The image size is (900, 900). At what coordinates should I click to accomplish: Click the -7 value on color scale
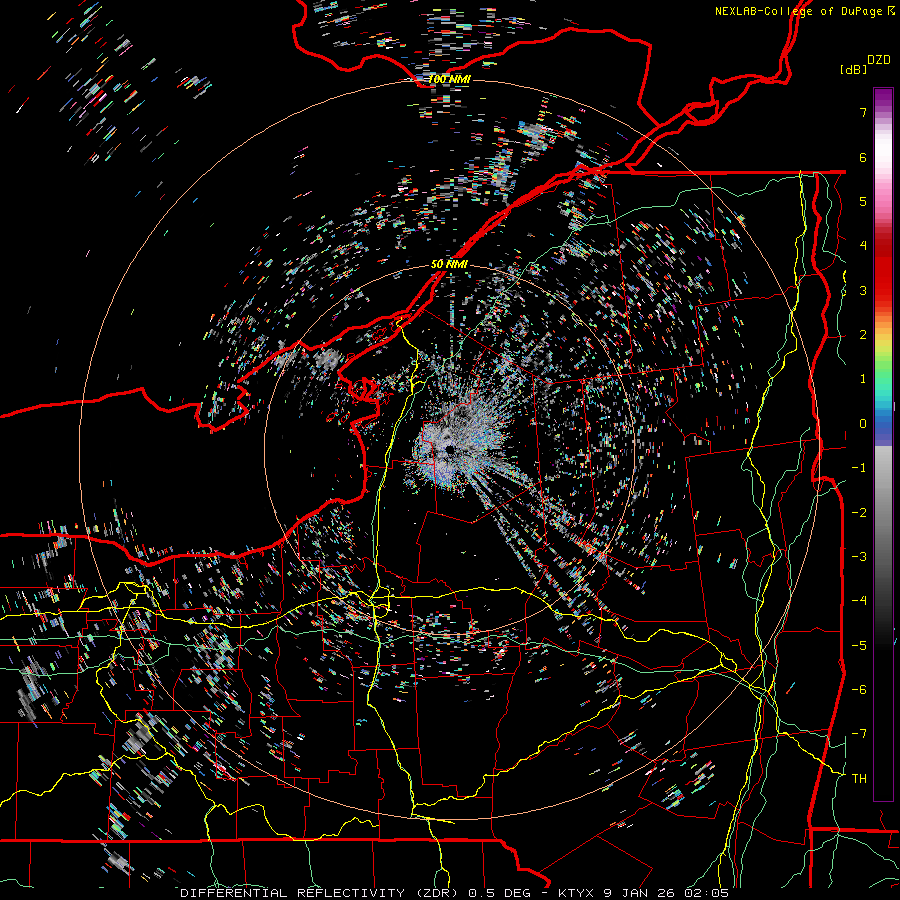[859, 734]
